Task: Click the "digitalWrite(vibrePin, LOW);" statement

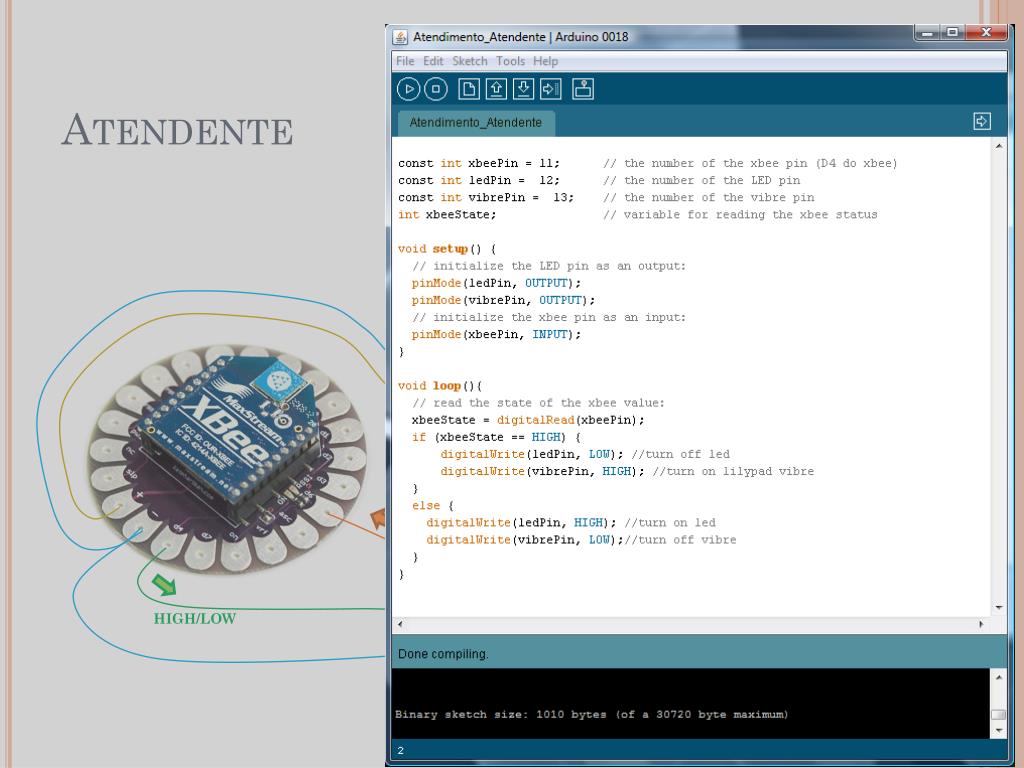Action: click(525, 539)
